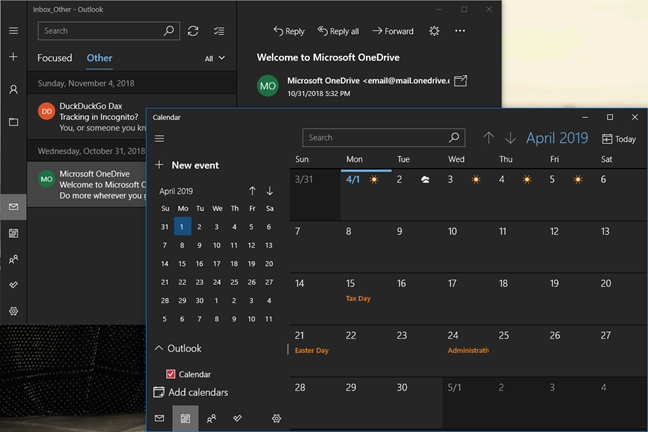Mini calendar previous month arrow
Viewport: 648px width, 432px height.
(252, 191)
